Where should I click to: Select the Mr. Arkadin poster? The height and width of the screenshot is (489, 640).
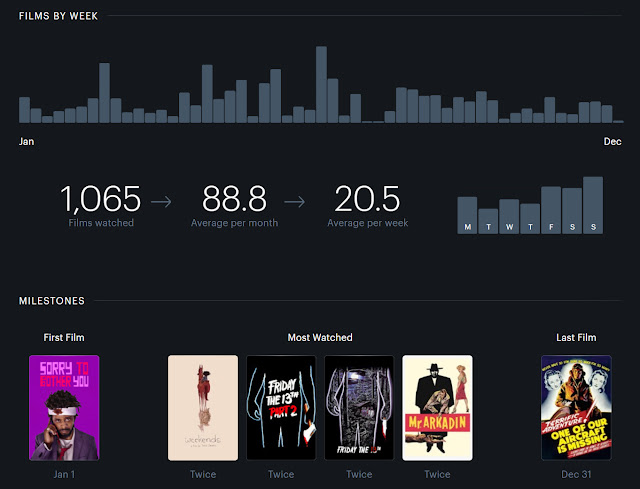[438, 408]
